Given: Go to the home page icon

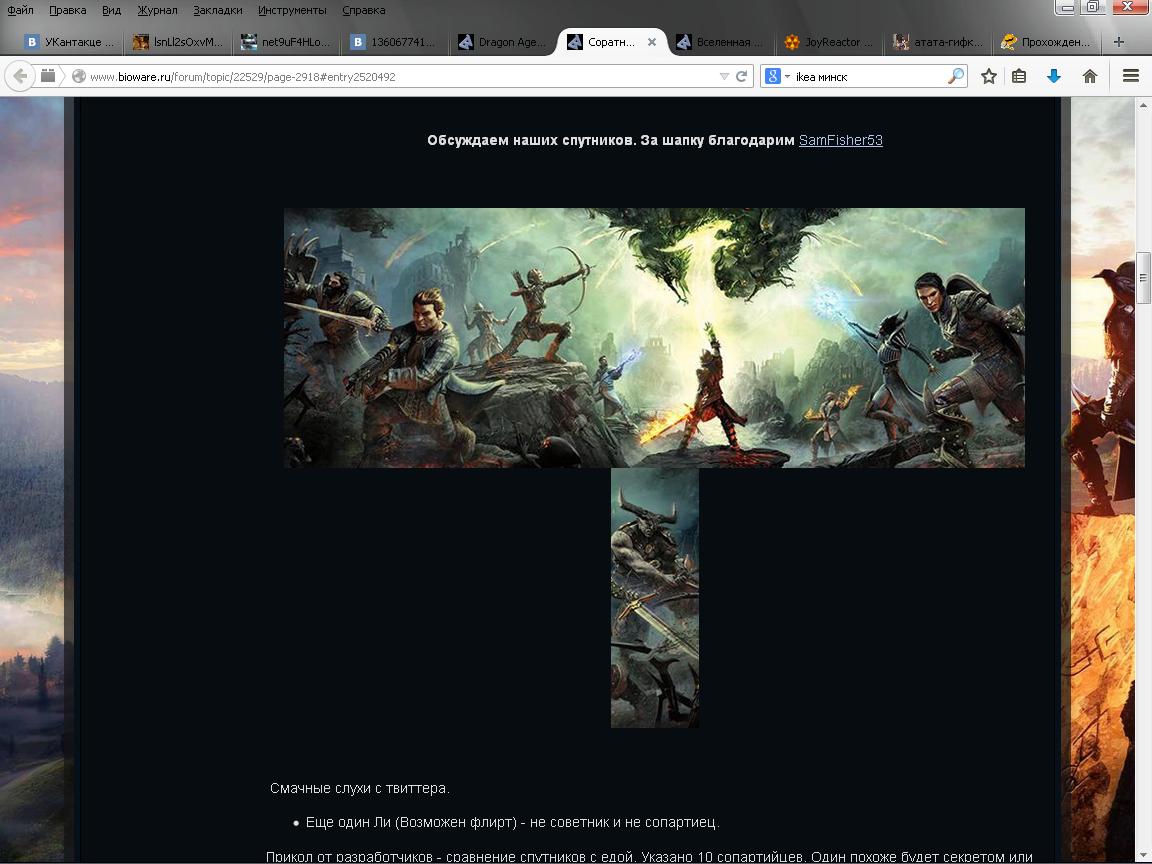Looking at the screenshot, I should tap(1090, 76).
